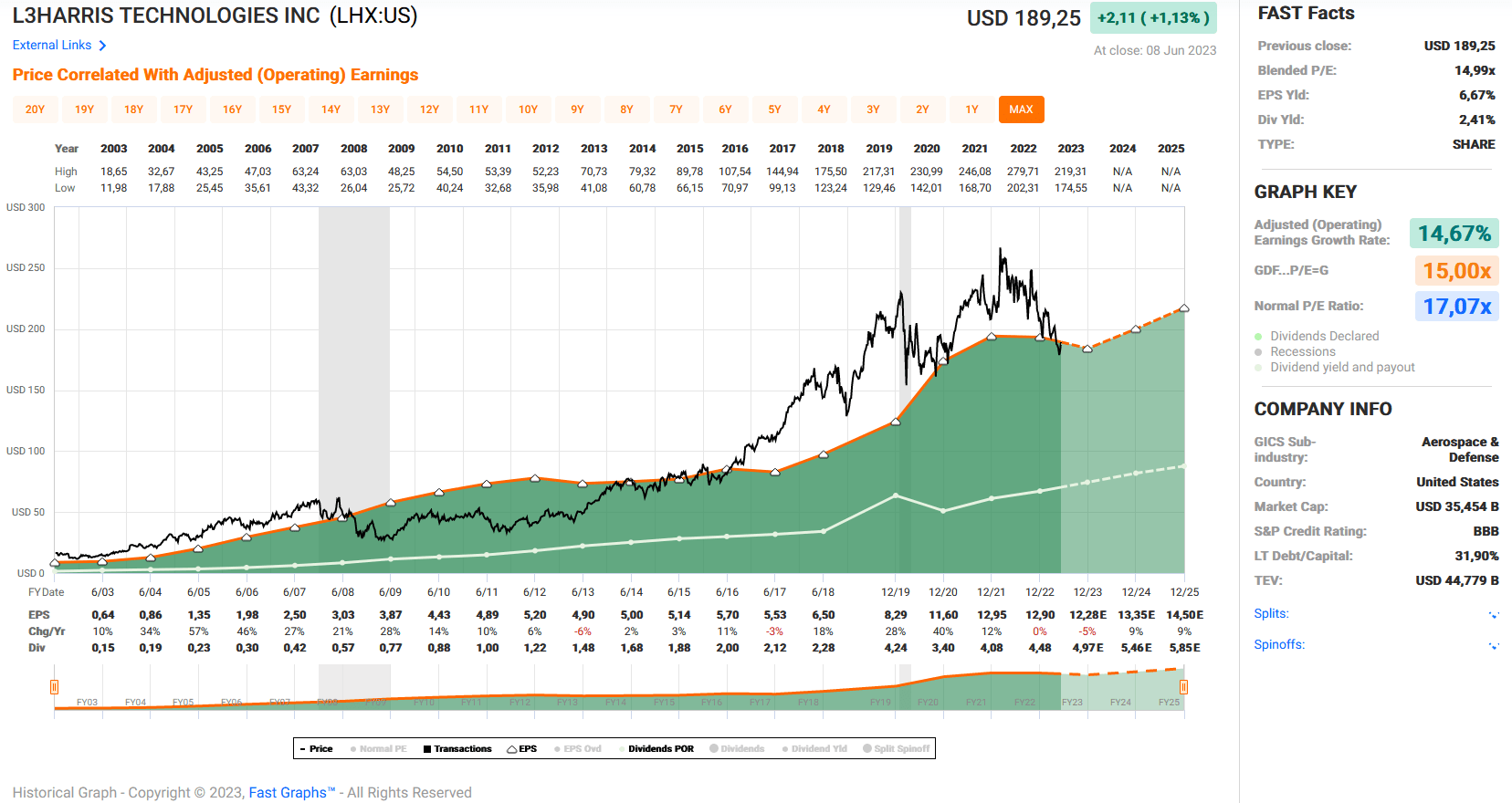The width and height of the screenshot is (1512, 803).
Task: Toggle Dividends POR in chart legend
Action: click(x=656, y=749)
